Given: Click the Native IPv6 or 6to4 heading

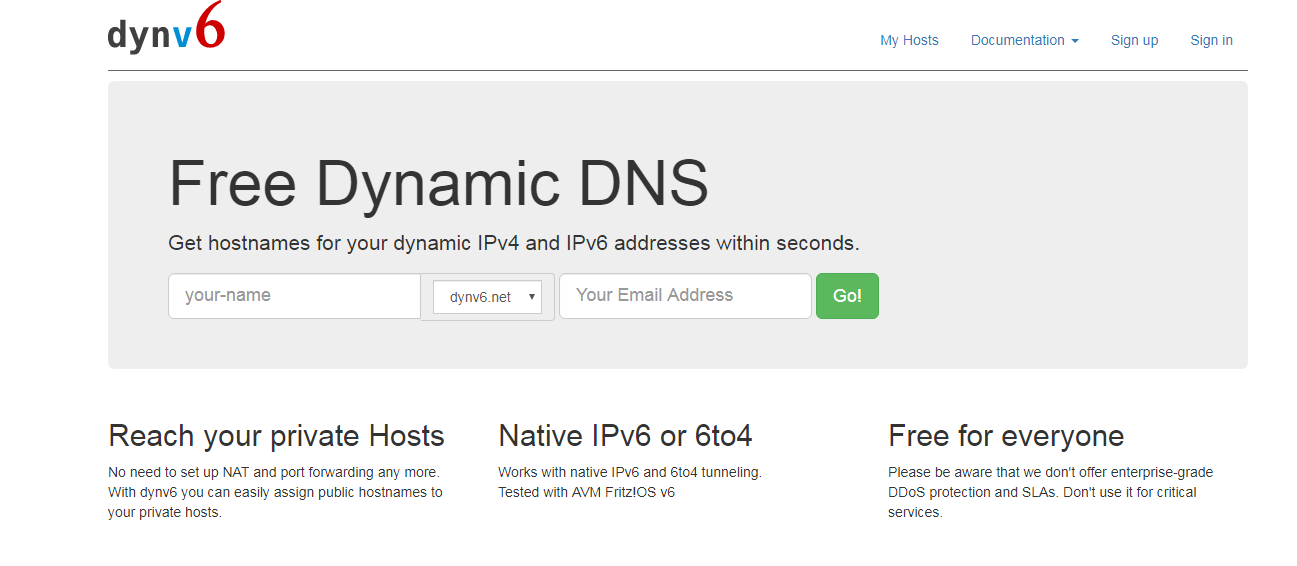Looking at the screenshot, I should coord(625,436).
